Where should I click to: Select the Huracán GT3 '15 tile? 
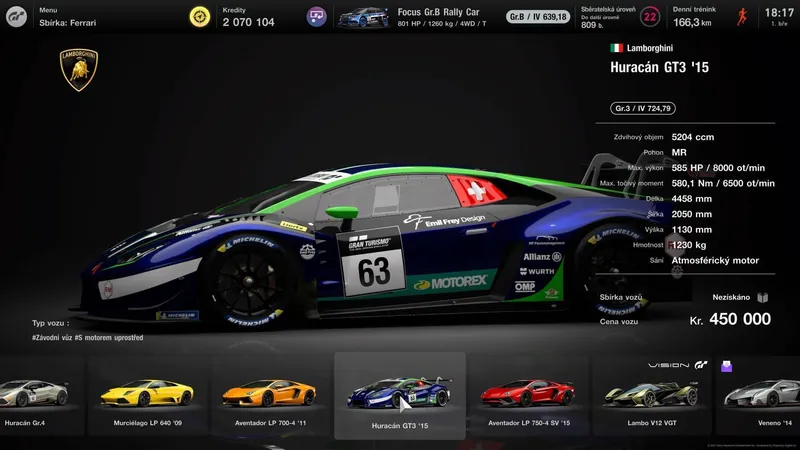pyautogui.click(x=400, y=396)
